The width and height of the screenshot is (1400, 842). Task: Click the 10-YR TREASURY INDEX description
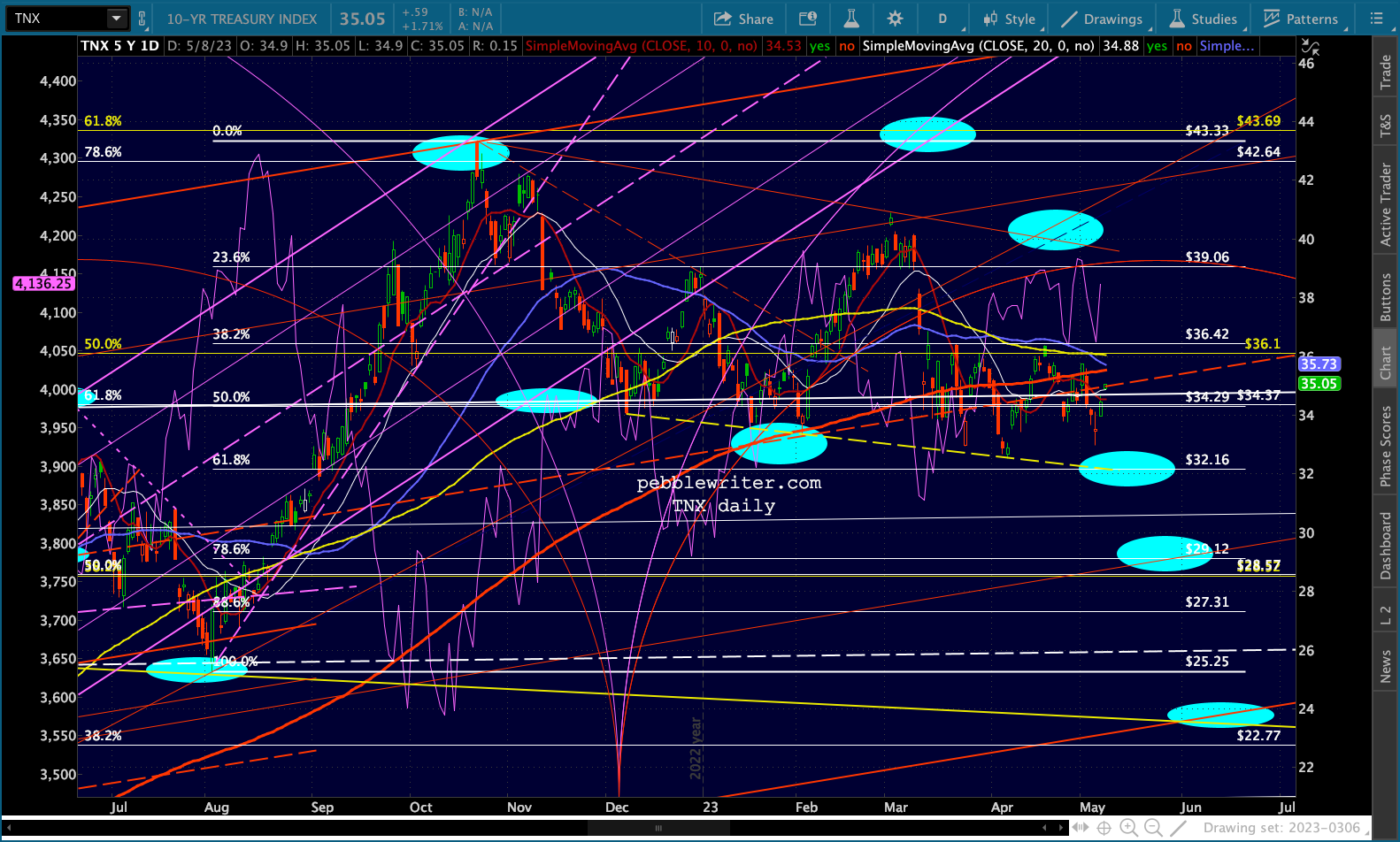pos(242,19)
